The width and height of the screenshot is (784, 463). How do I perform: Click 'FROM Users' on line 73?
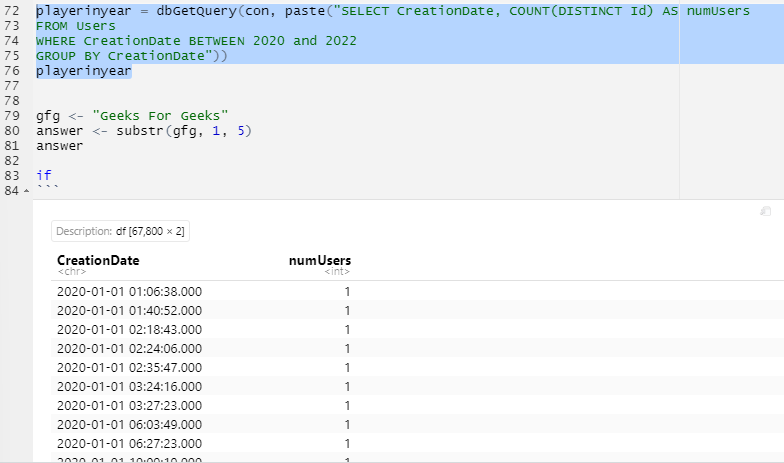click(x=76, y=26)
